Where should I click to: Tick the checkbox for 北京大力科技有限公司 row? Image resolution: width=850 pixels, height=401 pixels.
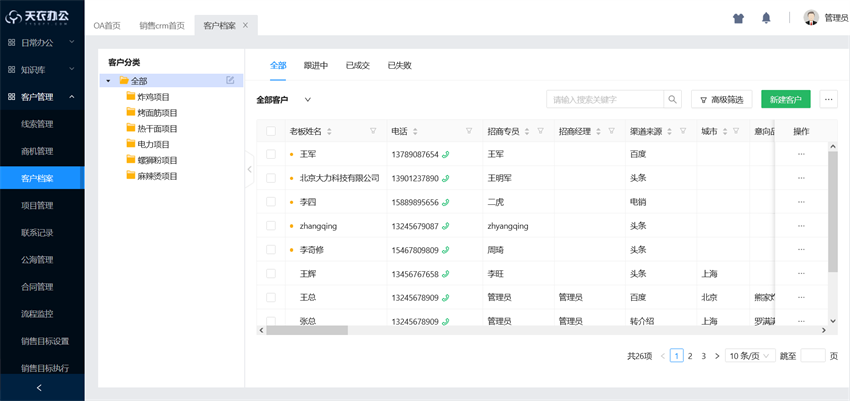click(271, 178)
